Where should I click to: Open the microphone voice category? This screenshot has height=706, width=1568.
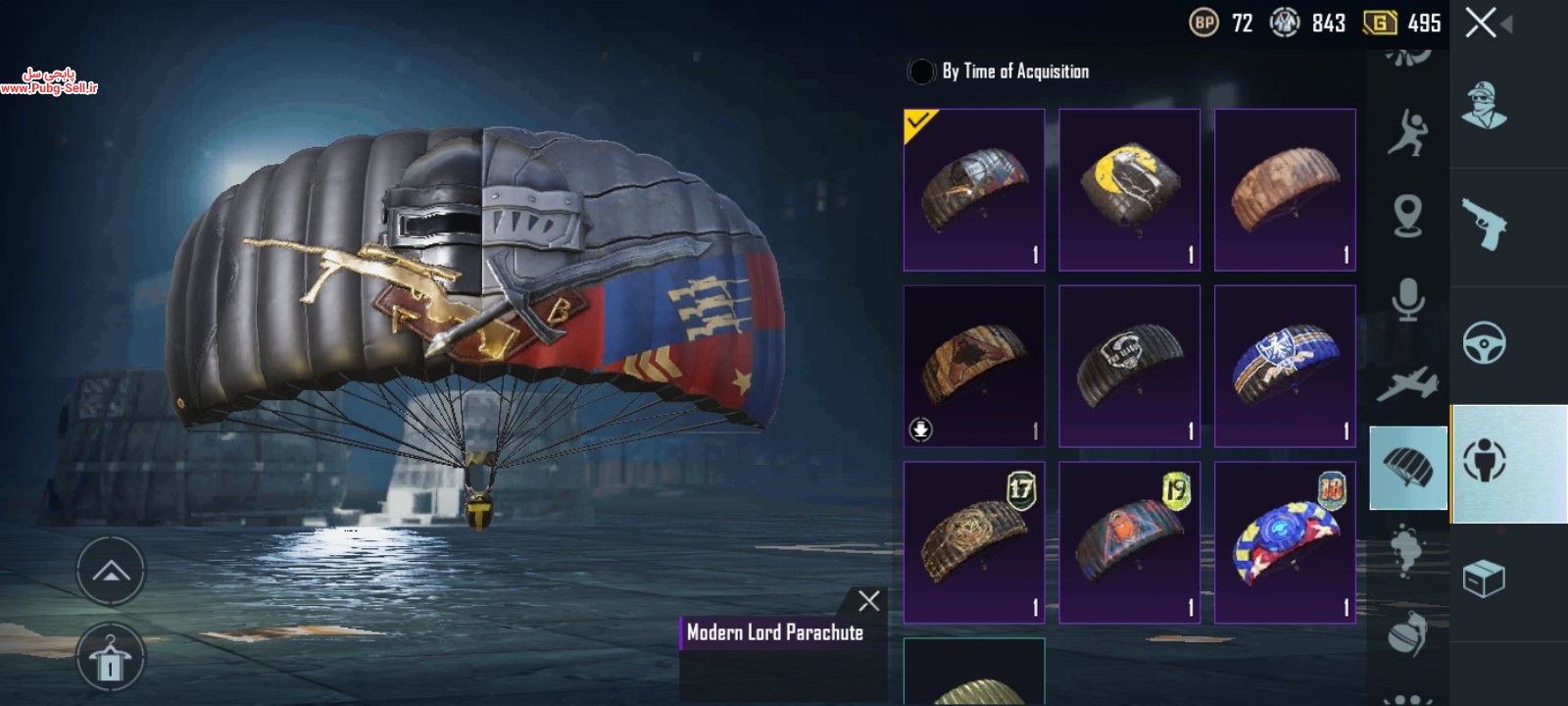pyautogui.click(x=1407, y=299)
